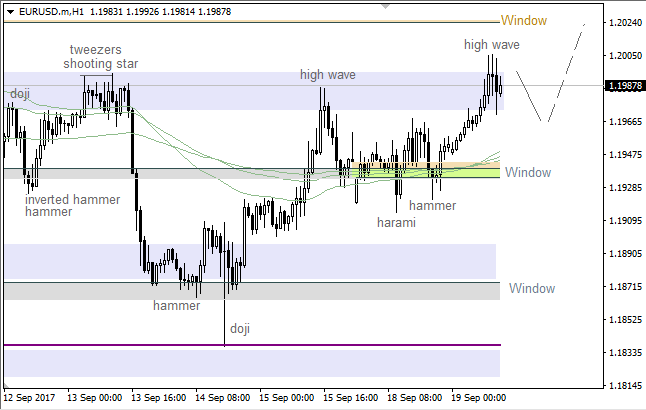Screen dimensions: 646x410
Task: Click the 'shooting star' annotation text
Action: tap(100, 63)
